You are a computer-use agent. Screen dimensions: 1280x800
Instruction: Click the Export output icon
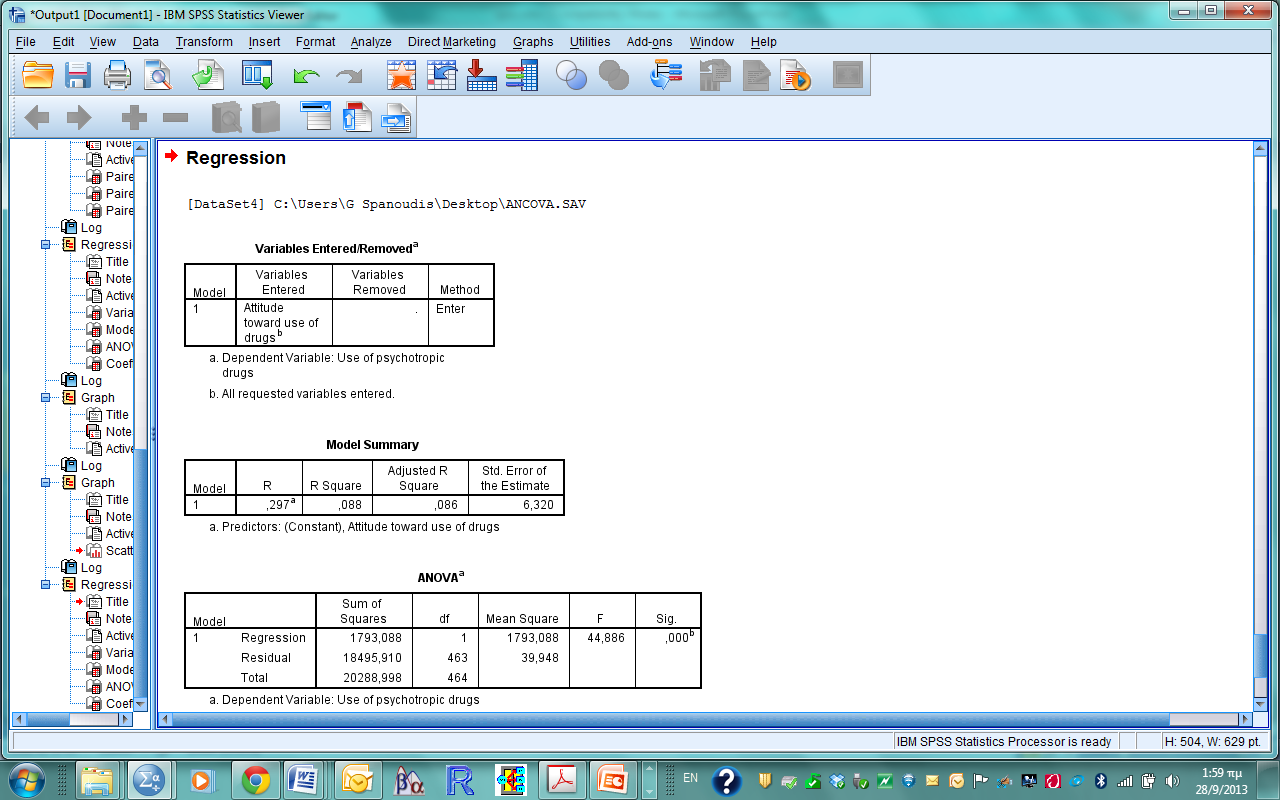[x=208, y=75]
